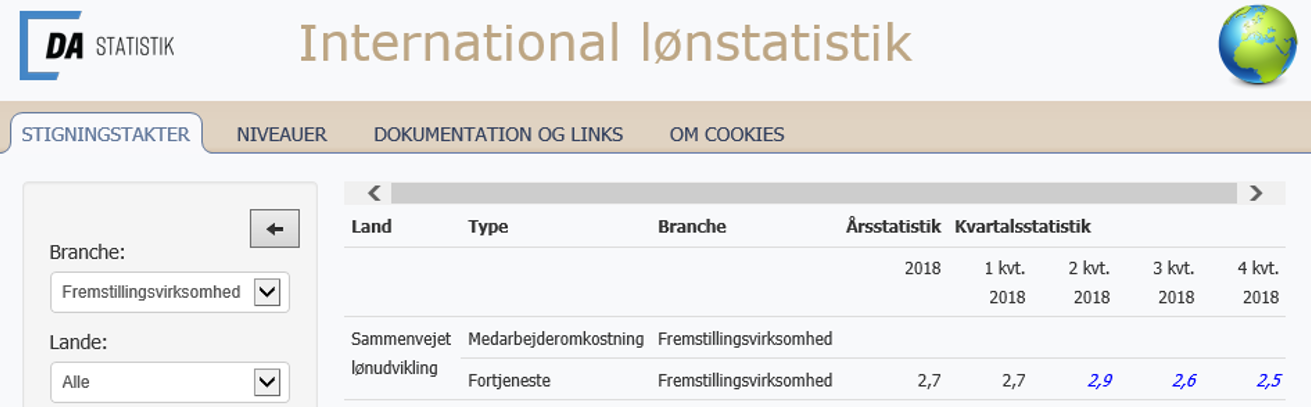This screenshot has height=407, width=1311.
Task: Click the Årsstatistik column header
Action: 893,227
